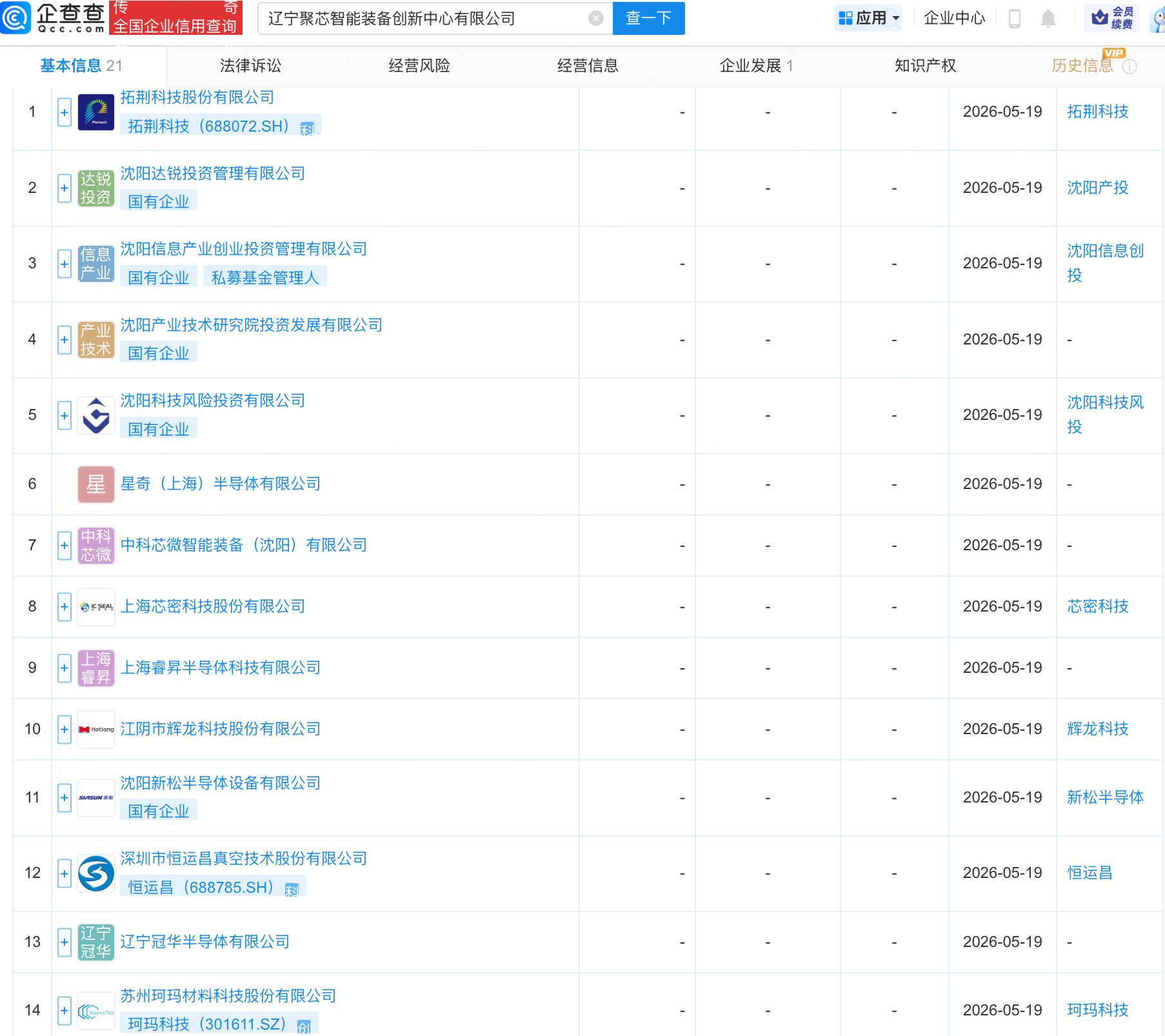This screenshot has width=1165, height=1036.
Task: Expand row 7 中科芯微智能装备
Action: pos(65,546)
